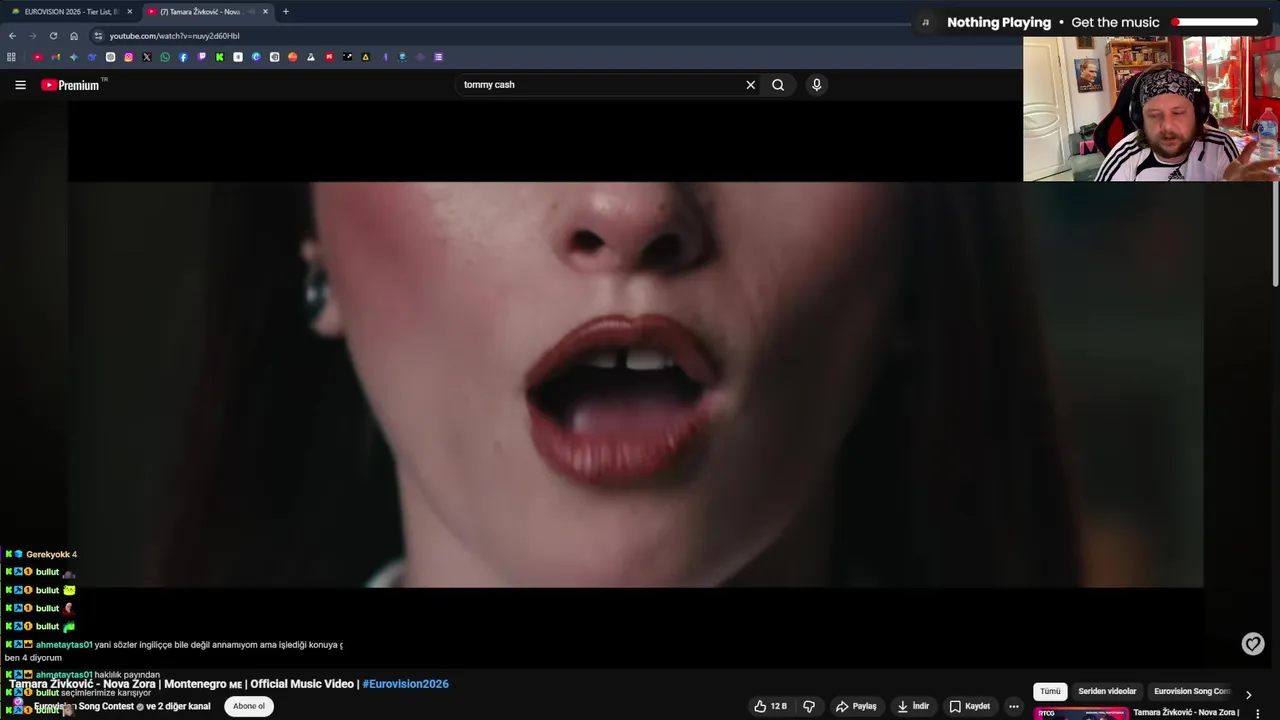The image size is (1280, 720).
Task: Open the Gmail bookmark icon
Action: [56, 57]
